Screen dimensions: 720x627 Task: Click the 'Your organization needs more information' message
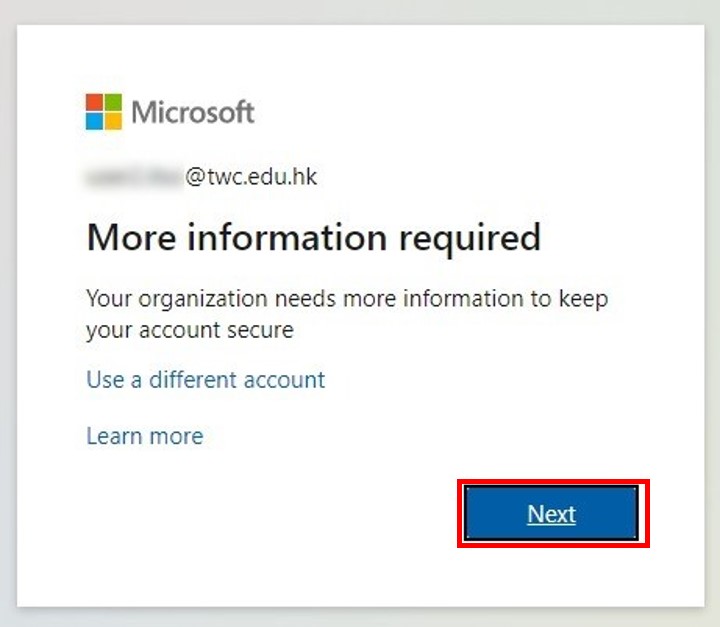click(x=347, y=314)
